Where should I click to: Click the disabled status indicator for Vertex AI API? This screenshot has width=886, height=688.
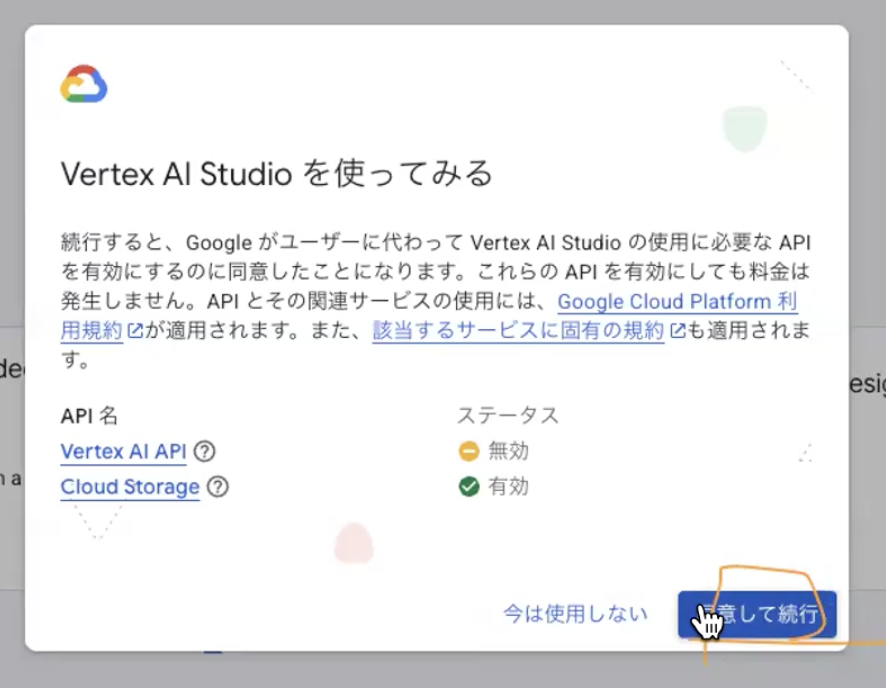[468, 451]
